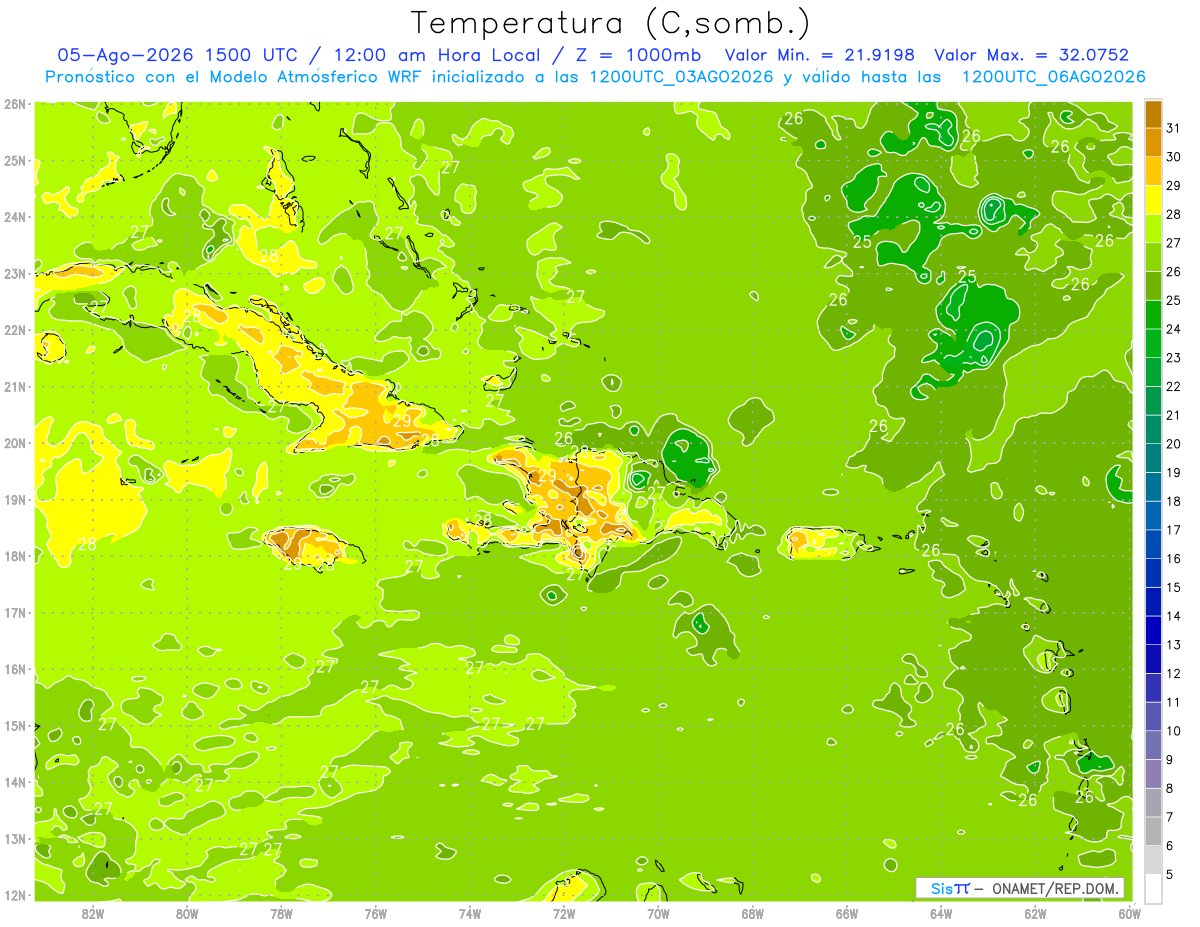Viewport: 1200px width, 927px height.
Task: Click the 26N latitude label
Action: [x=15, y=104]
